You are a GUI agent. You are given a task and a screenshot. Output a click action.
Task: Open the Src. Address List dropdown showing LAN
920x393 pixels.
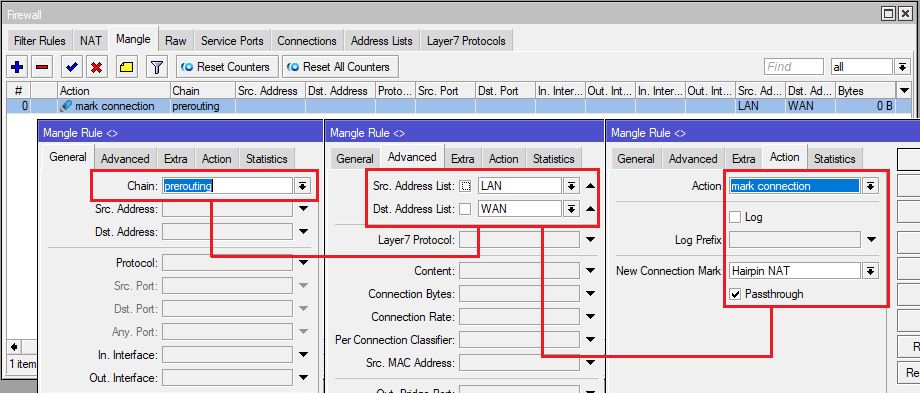570,186
